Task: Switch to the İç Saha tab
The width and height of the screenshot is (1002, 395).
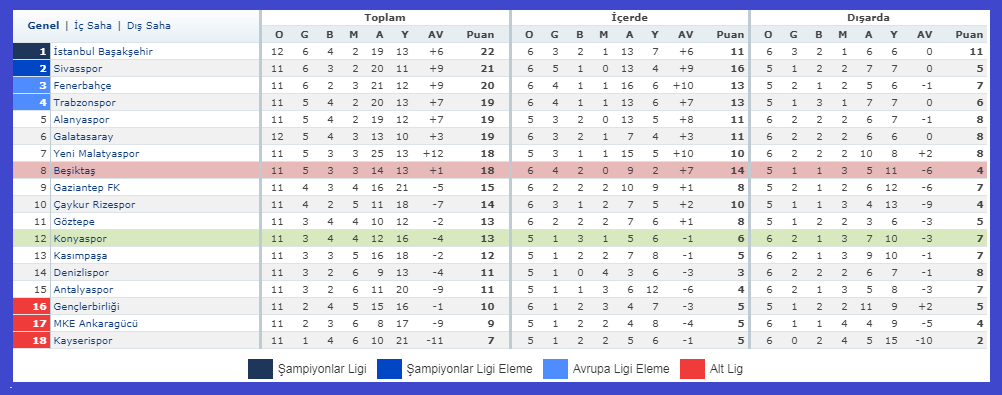Action: (x=93, y=26)
